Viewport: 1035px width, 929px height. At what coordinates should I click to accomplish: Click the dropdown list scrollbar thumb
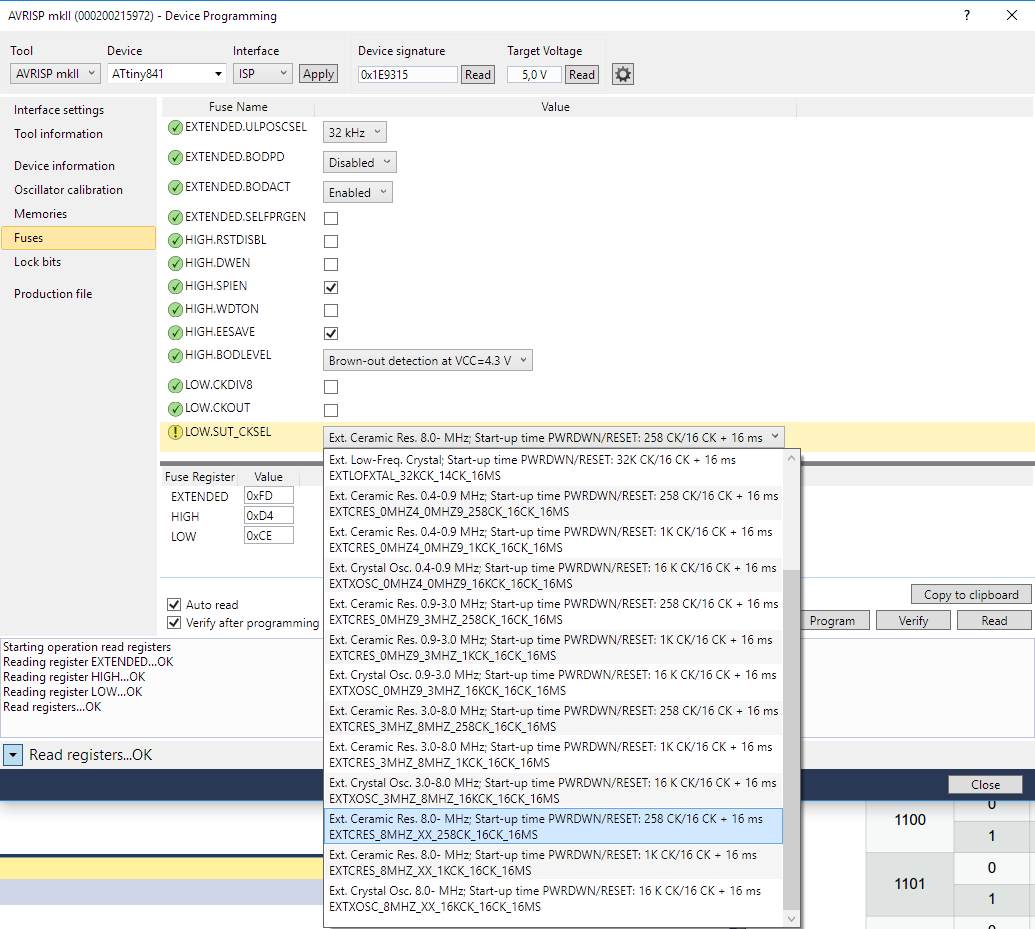click(791, 740)
